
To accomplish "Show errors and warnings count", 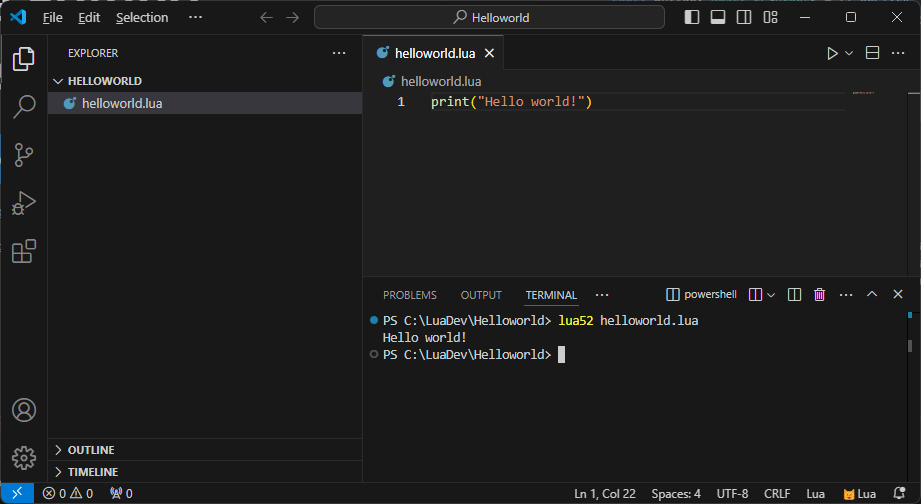I will (68, 493).
